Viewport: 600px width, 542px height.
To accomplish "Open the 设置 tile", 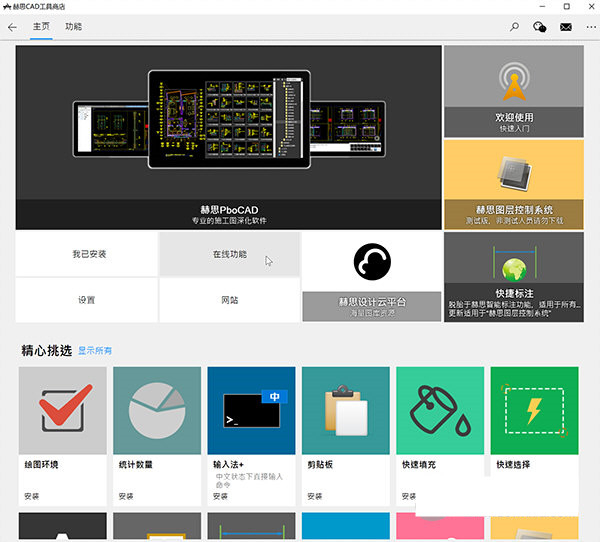I will point(87,300).
